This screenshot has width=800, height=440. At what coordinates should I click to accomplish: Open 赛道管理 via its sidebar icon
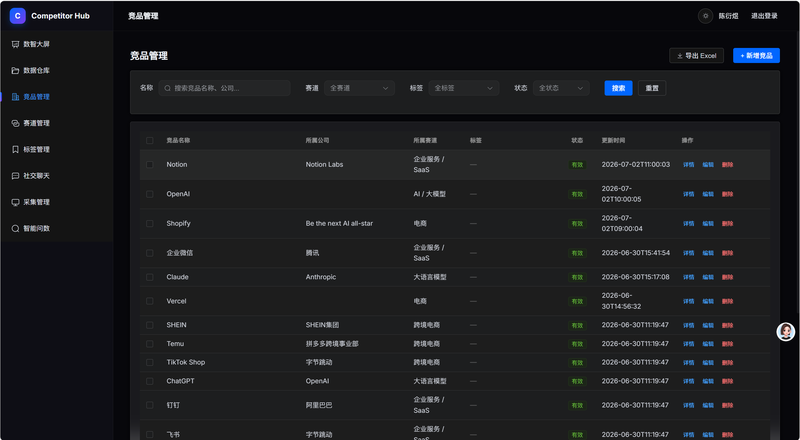[15, 123]
